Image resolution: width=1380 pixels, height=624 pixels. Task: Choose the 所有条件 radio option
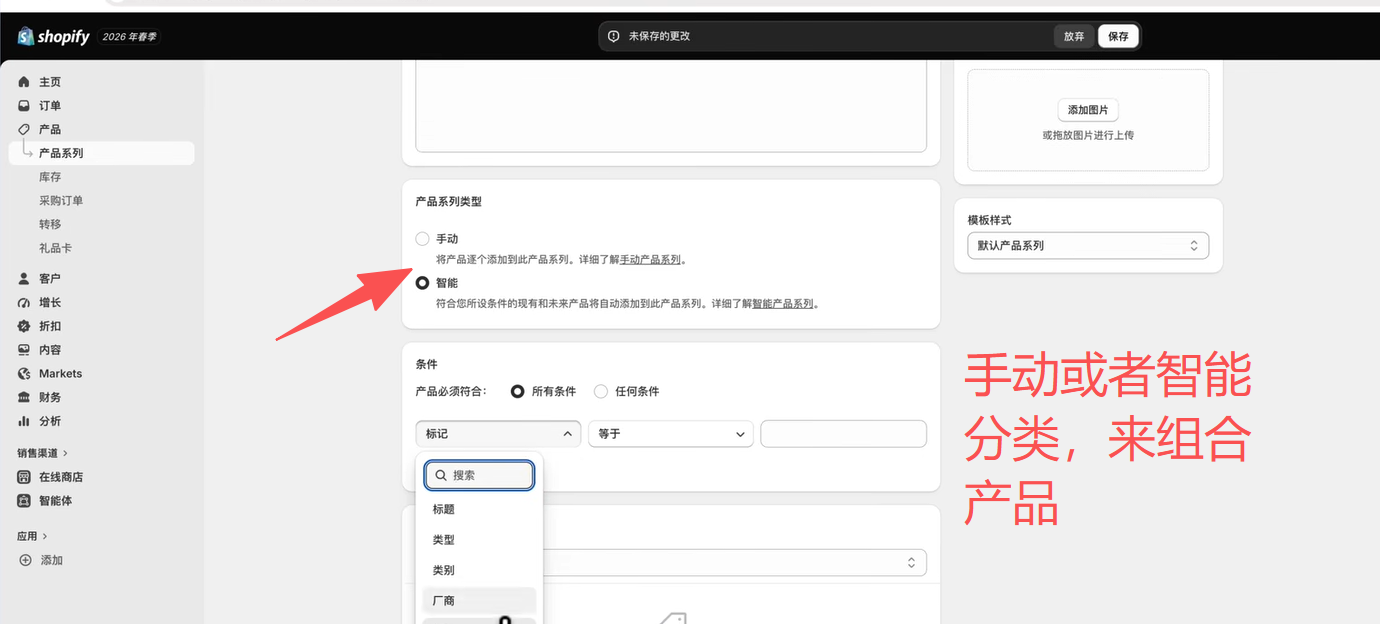click(517, 392)
